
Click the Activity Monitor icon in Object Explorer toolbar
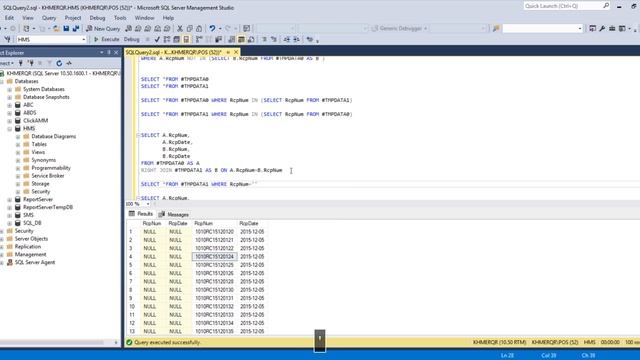point(69,63)
